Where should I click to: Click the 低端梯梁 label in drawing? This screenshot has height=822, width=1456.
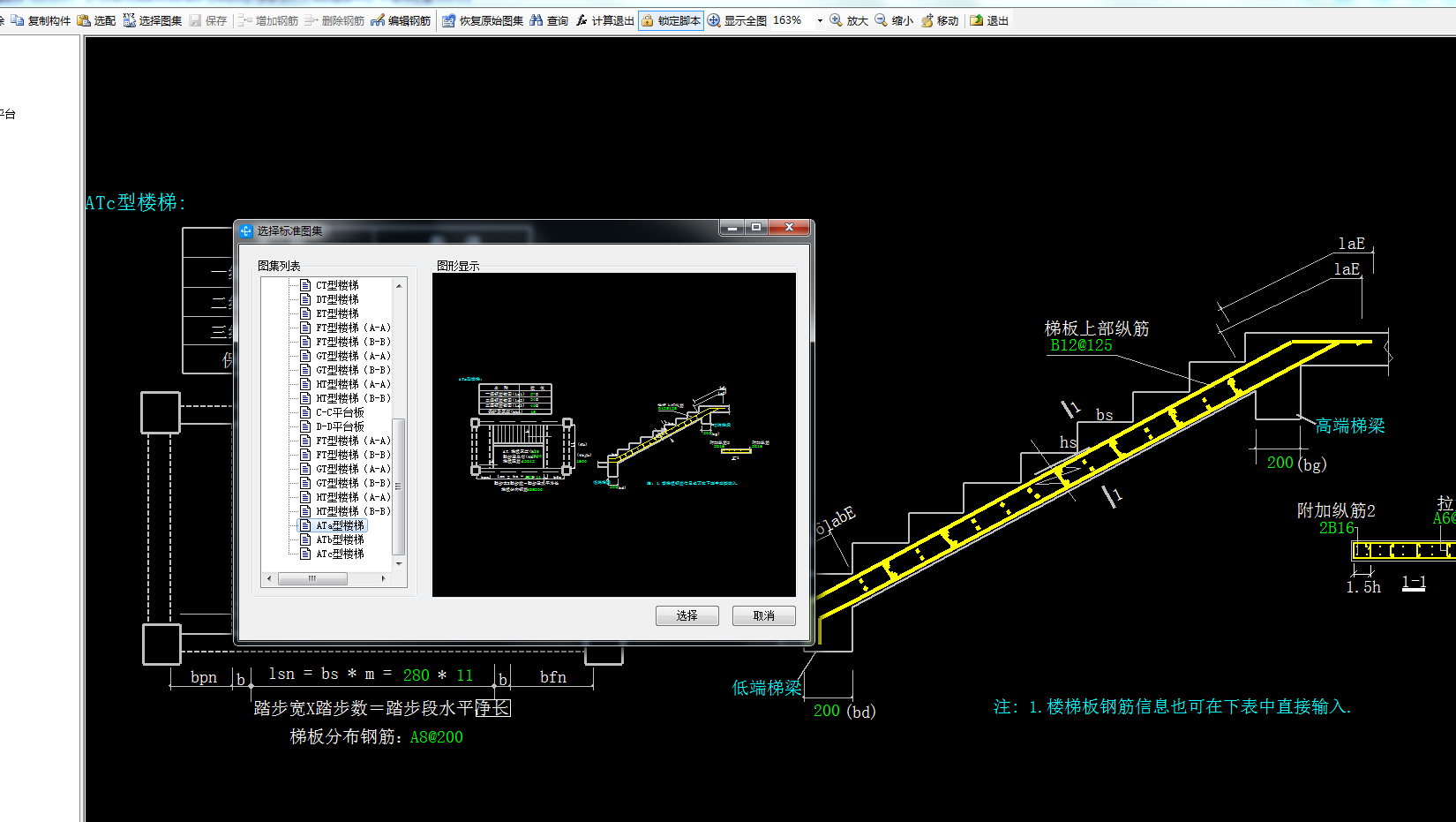pyautogui.click(x=767, y=688)
